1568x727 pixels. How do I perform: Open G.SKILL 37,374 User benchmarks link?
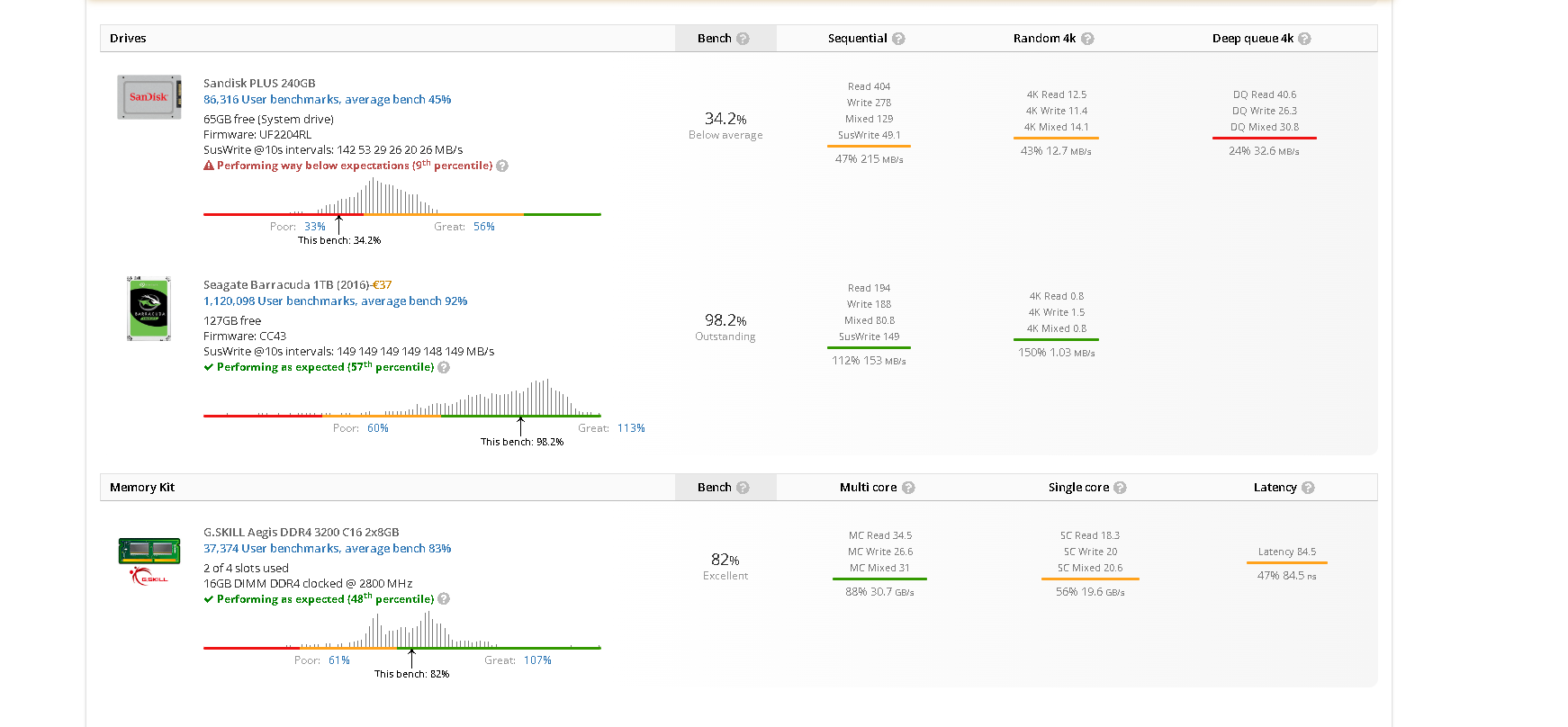point(327,549)
